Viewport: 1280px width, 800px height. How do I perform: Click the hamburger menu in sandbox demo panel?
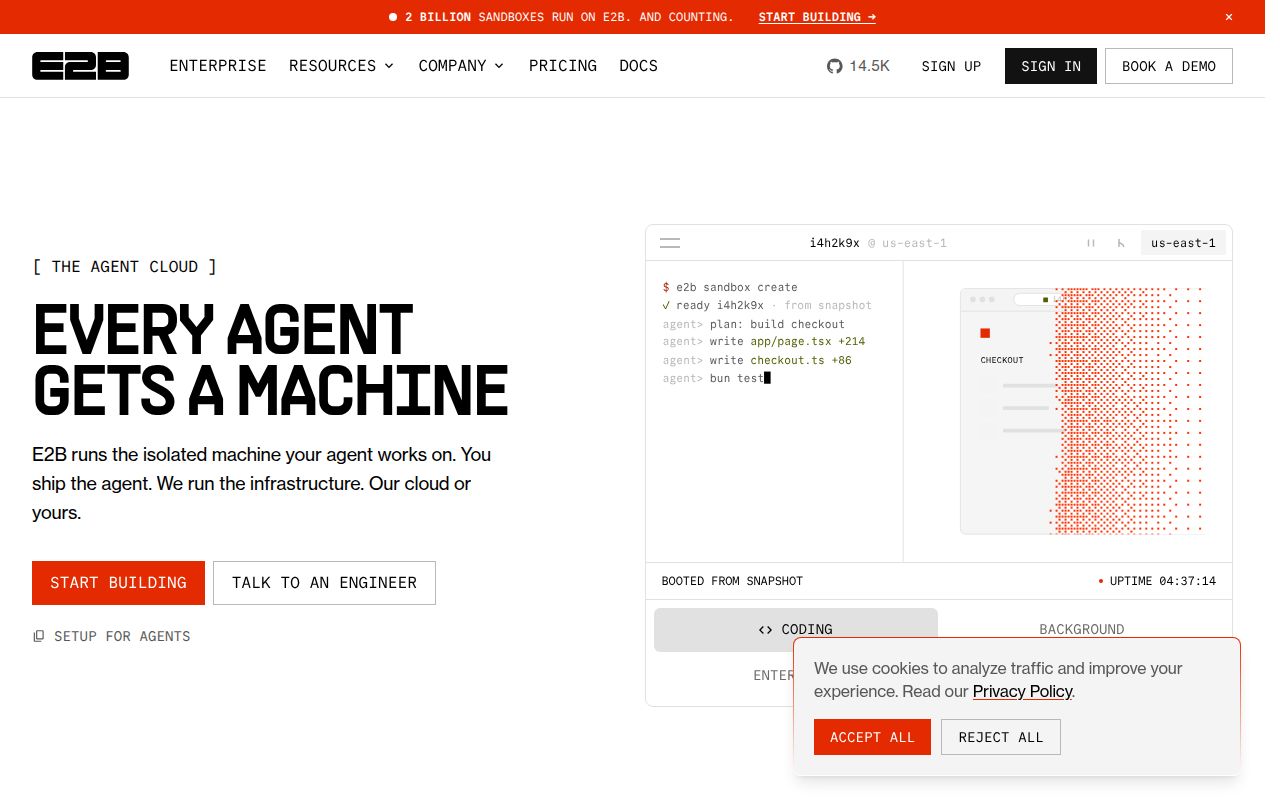click(670, 243)
